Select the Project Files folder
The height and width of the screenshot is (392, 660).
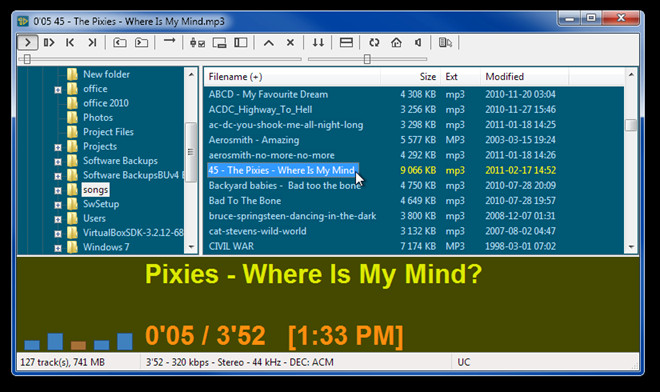pyautogui.click(x=108, y=132)
